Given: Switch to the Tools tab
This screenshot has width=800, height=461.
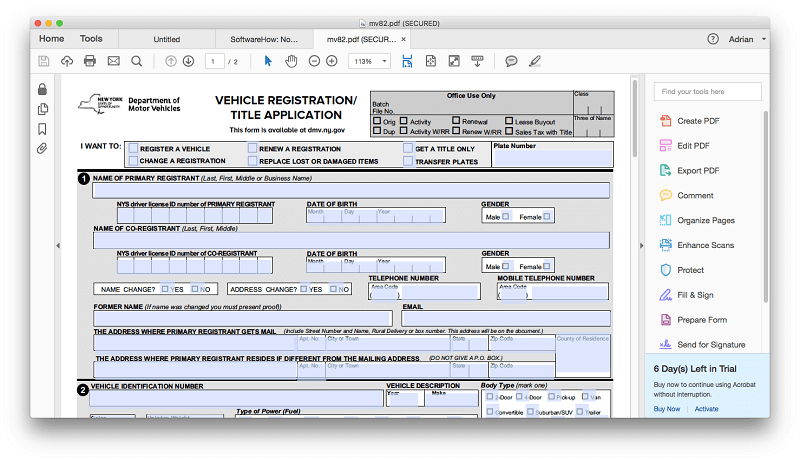Looking at the screenshot, I should [x=91, y=39].
